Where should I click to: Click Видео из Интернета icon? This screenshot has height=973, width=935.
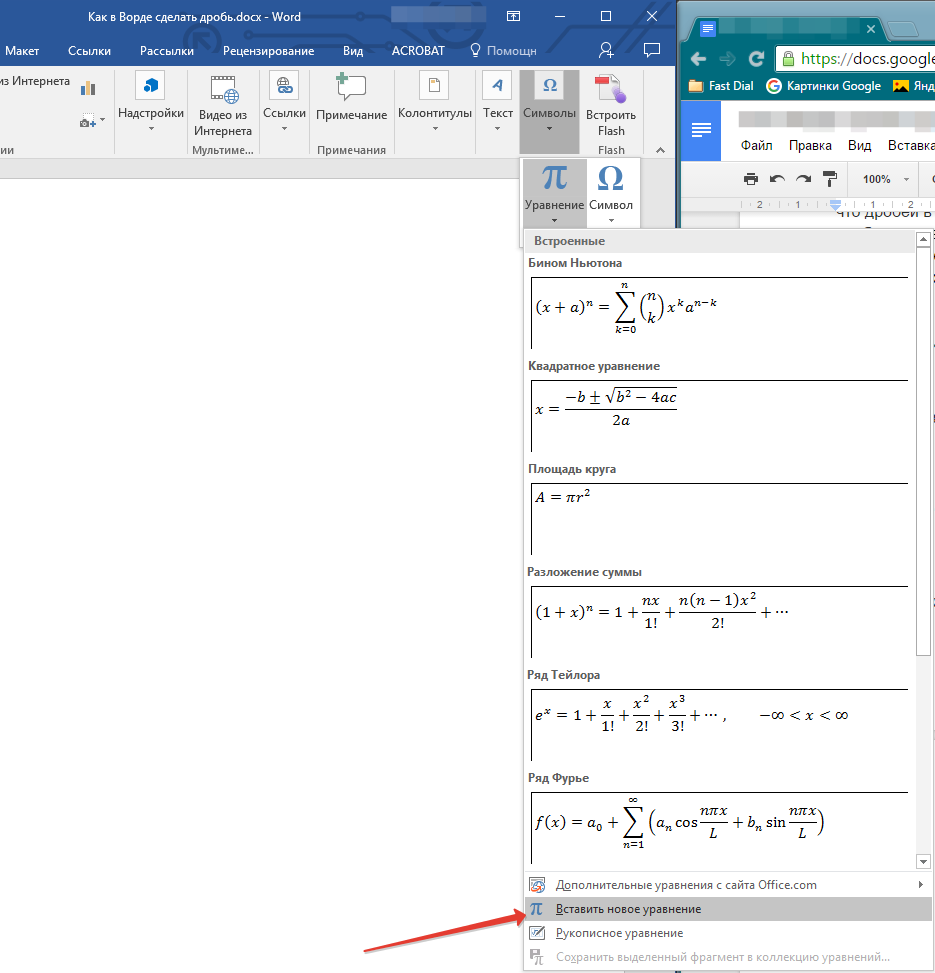[223, 89]
